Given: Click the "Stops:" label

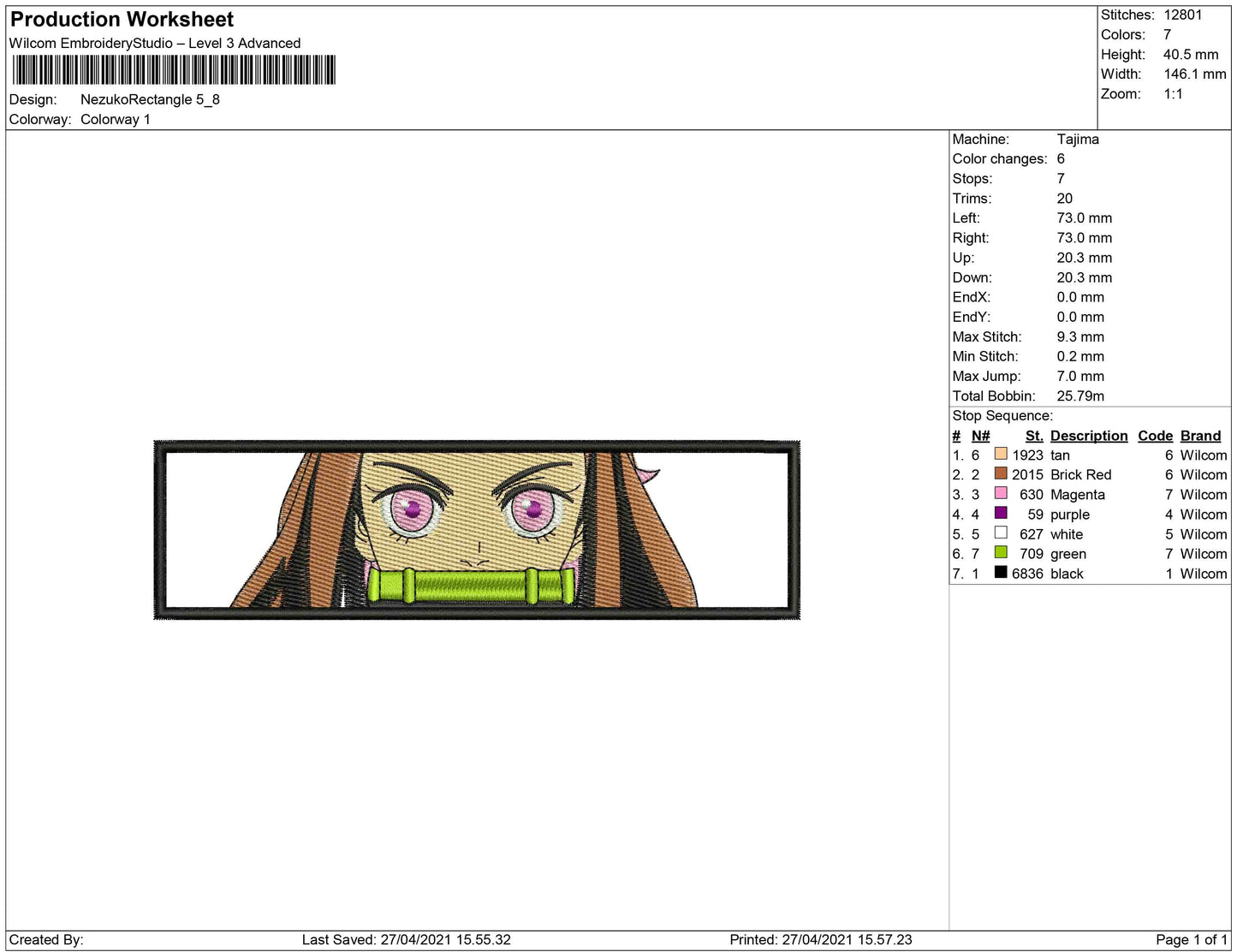Looking at the screenshot, I should pos(972,178).
